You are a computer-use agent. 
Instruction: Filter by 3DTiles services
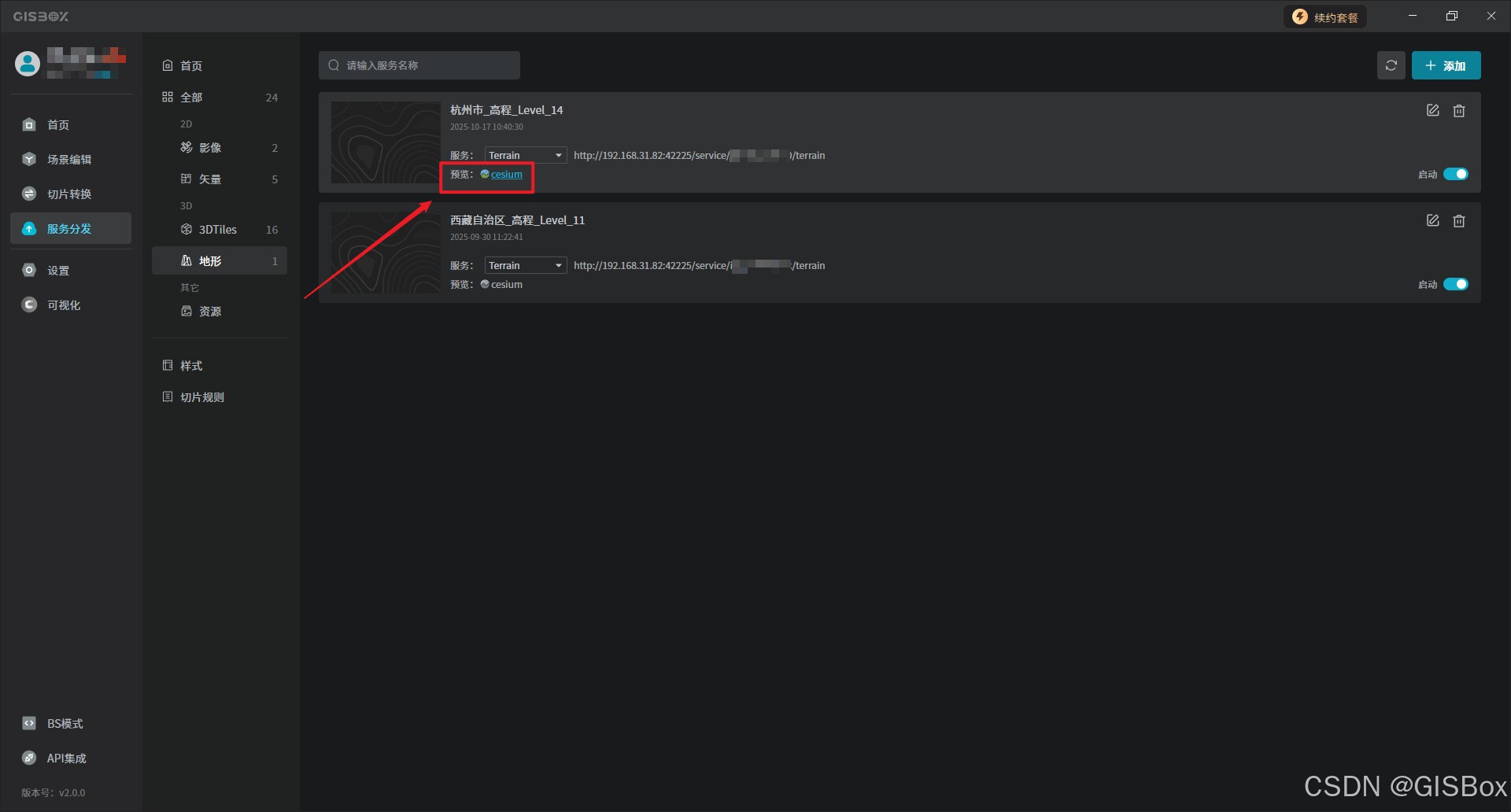[x=220, y=230]
